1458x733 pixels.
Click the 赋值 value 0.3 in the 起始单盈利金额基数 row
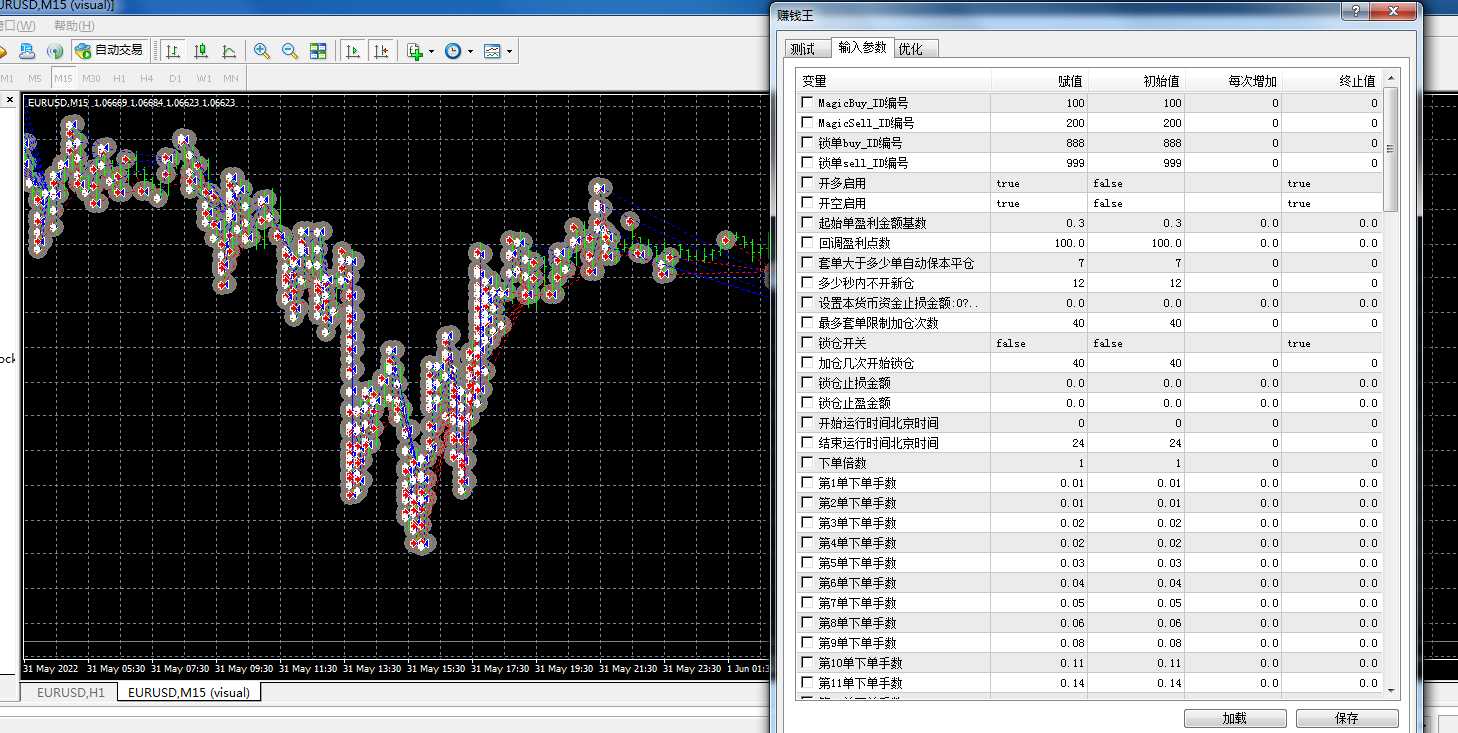click(1075, 223)
